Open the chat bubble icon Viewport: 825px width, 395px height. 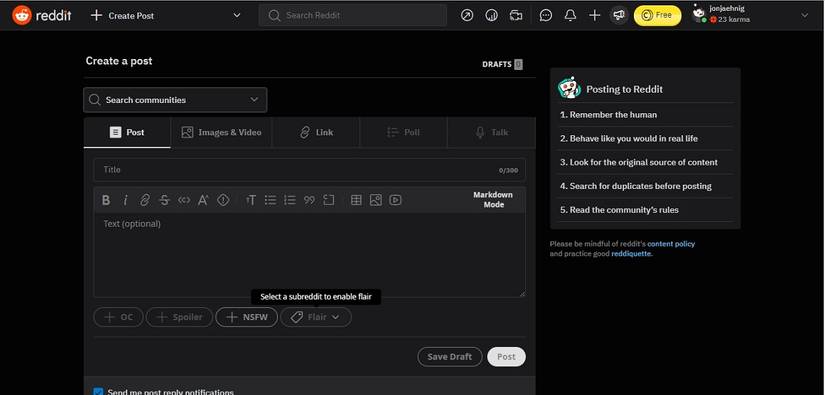point(546,15)
